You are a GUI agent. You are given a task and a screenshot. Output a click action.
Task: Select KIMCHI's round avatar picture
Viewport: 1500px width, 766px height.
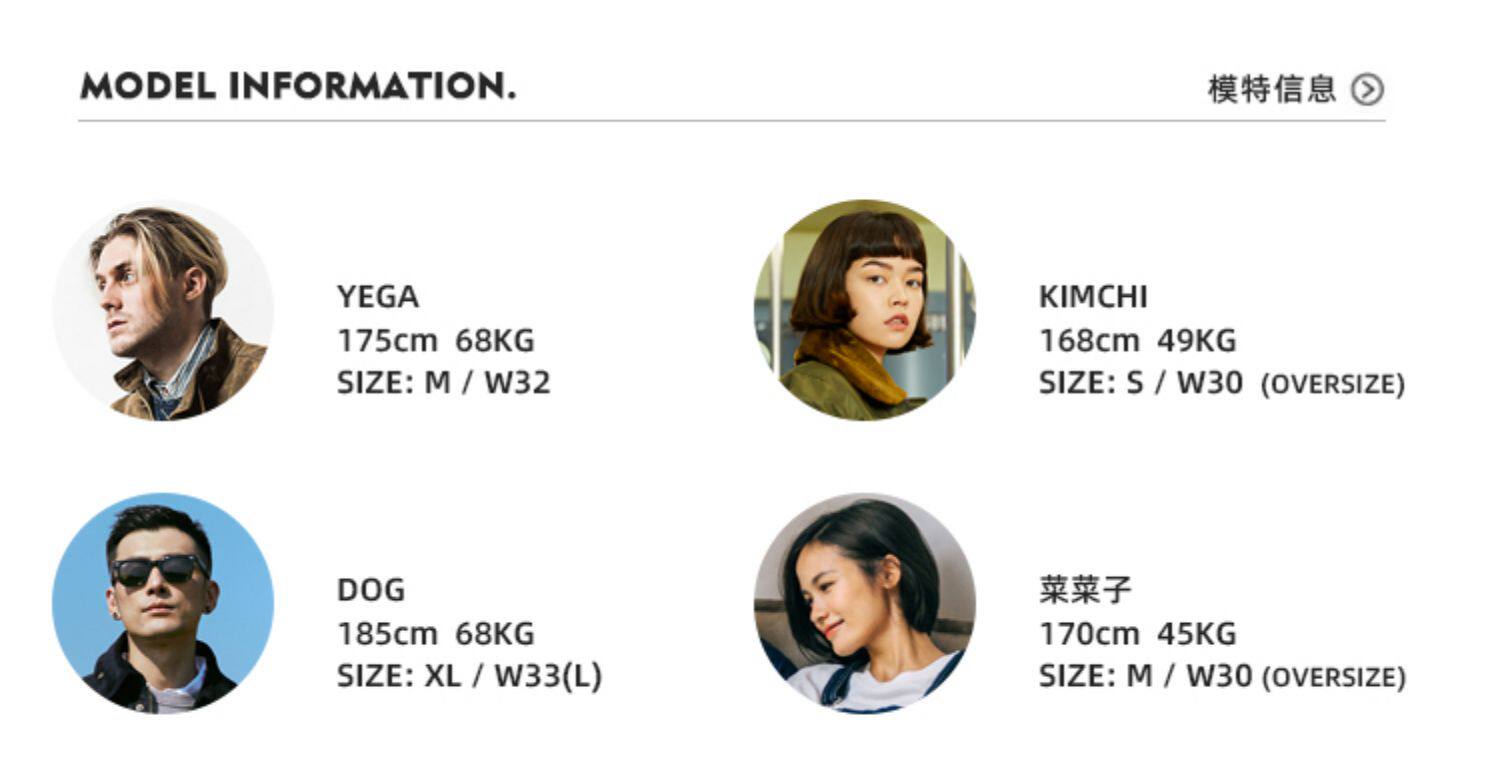[x=864, y=310]
